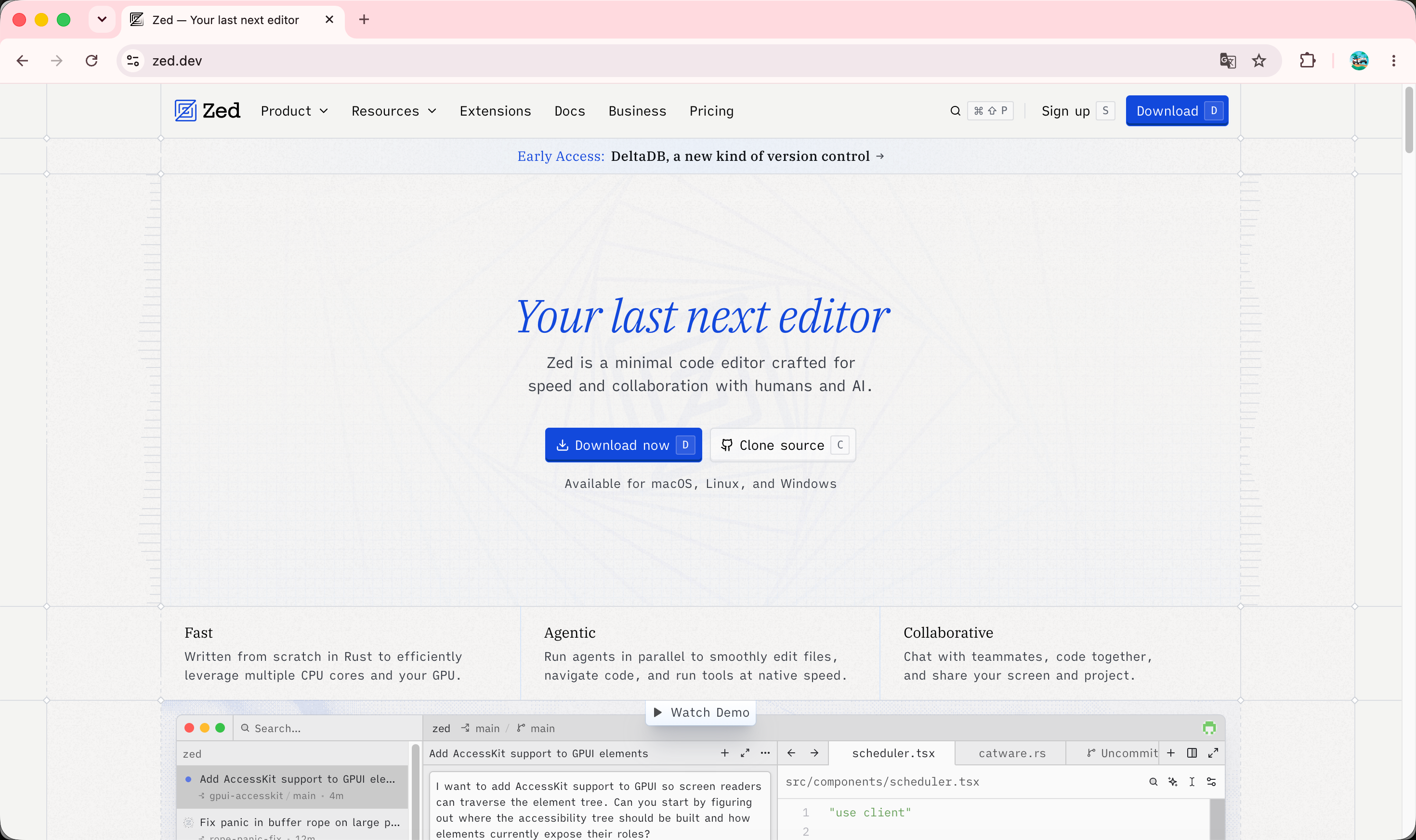Open the editor settings sliders icon
Screen dimensions: 1416x840
click(1211, 782)
